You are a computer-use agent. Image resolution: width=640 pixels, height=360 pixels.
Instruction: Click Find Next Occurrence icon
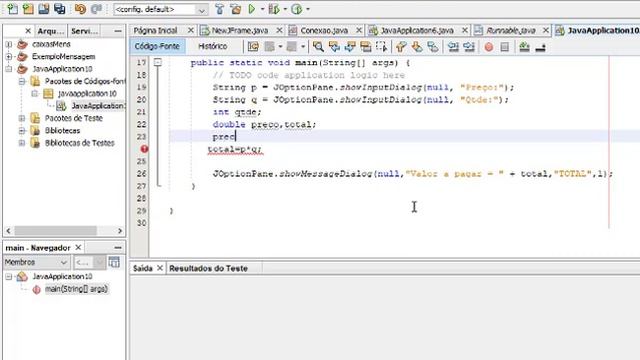(x=350, y=47)
